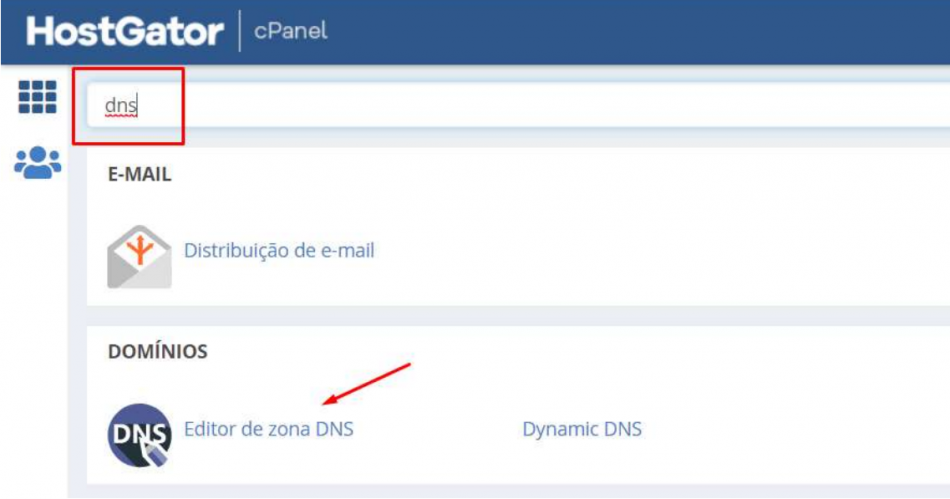Collapse the E-MAIL section heading
Screen dimensions: 950x499
click(x=140, y=174)
